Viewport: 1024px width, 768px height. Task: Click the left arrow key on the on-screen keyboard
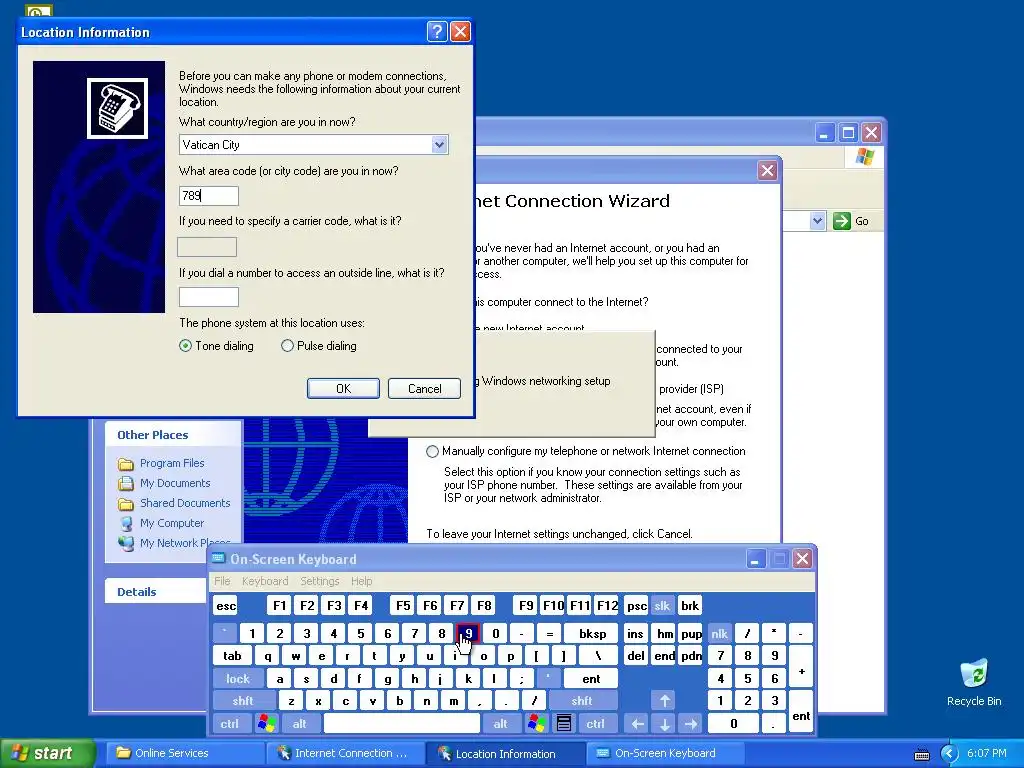click(637, 724)
